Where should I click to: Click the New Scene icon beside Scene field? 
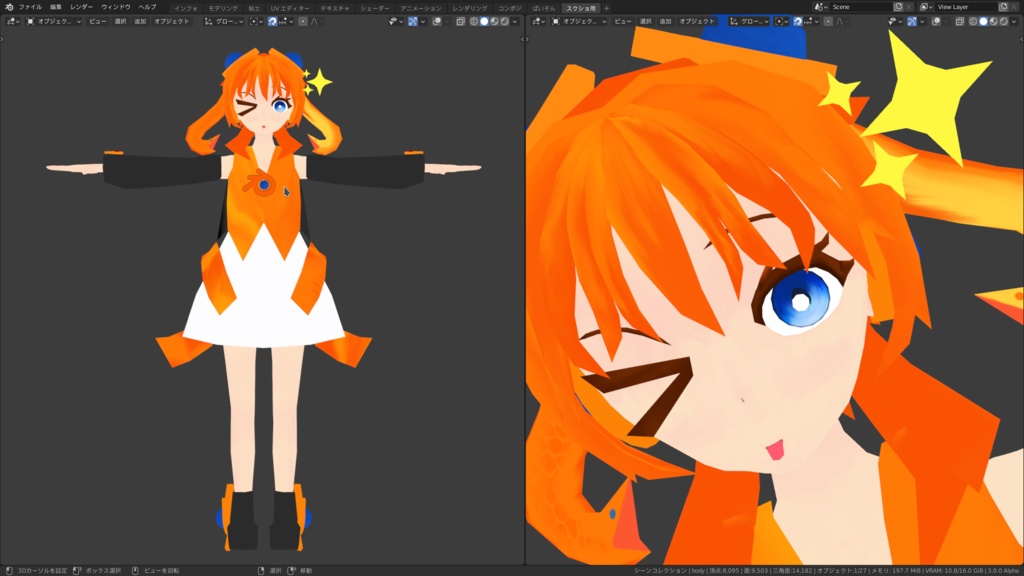click(899, 7)
